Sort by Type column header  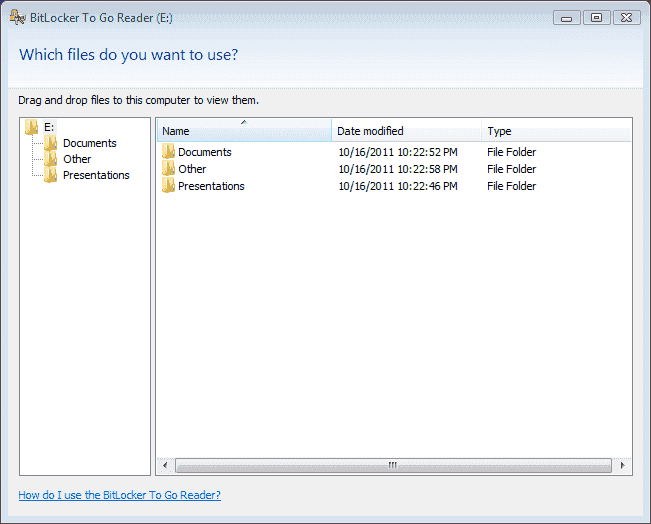point(556,131)
